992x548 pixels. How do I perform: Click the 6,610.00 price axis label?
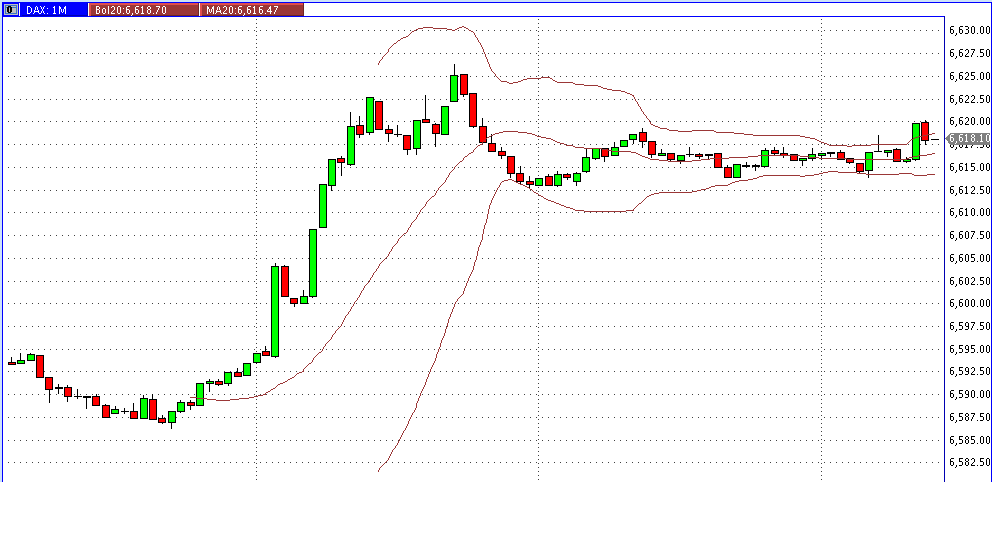click(x=969, y=213)
